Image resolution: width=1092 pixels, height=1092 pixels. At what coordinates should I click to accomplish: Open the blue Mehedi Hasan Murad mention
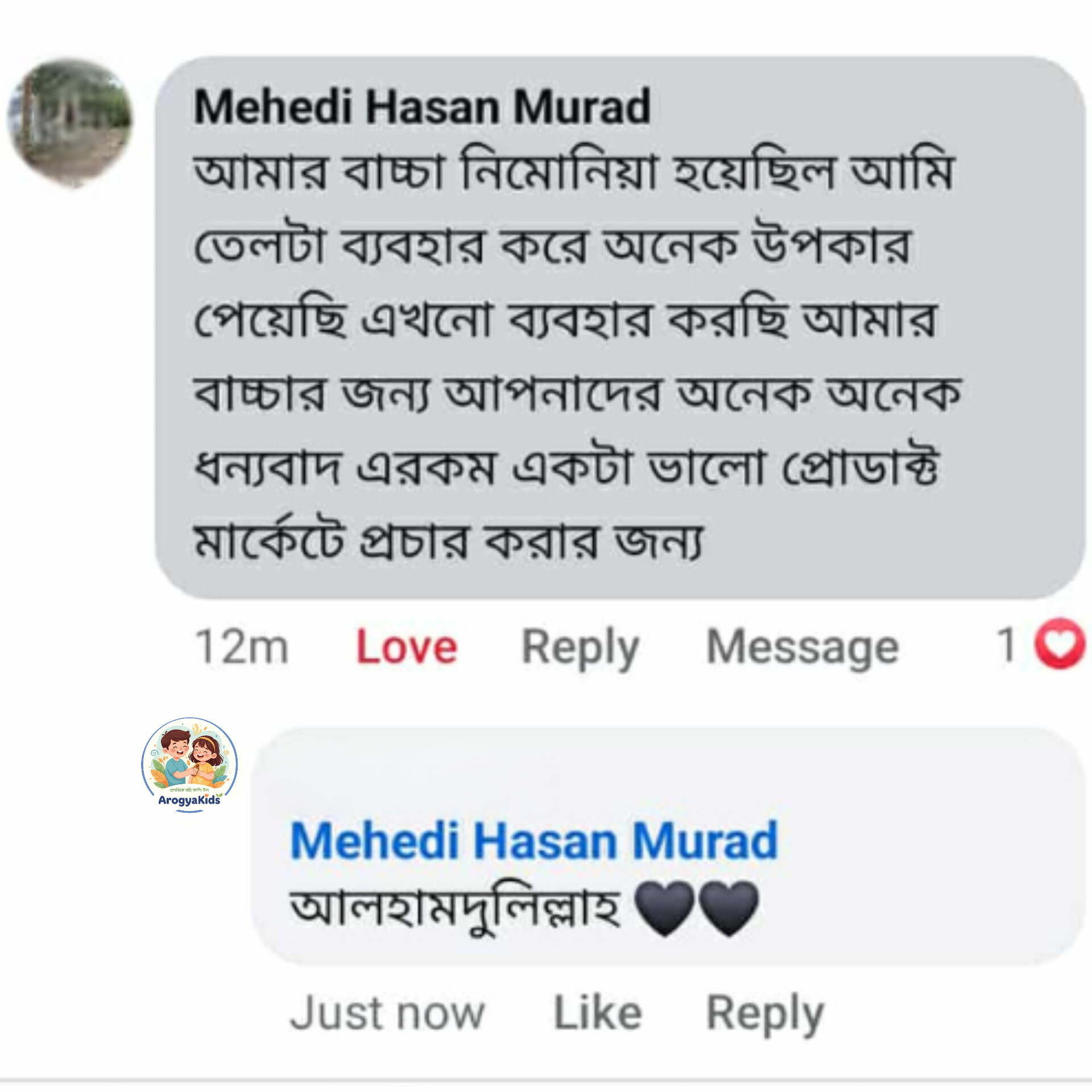coord(533,840)
